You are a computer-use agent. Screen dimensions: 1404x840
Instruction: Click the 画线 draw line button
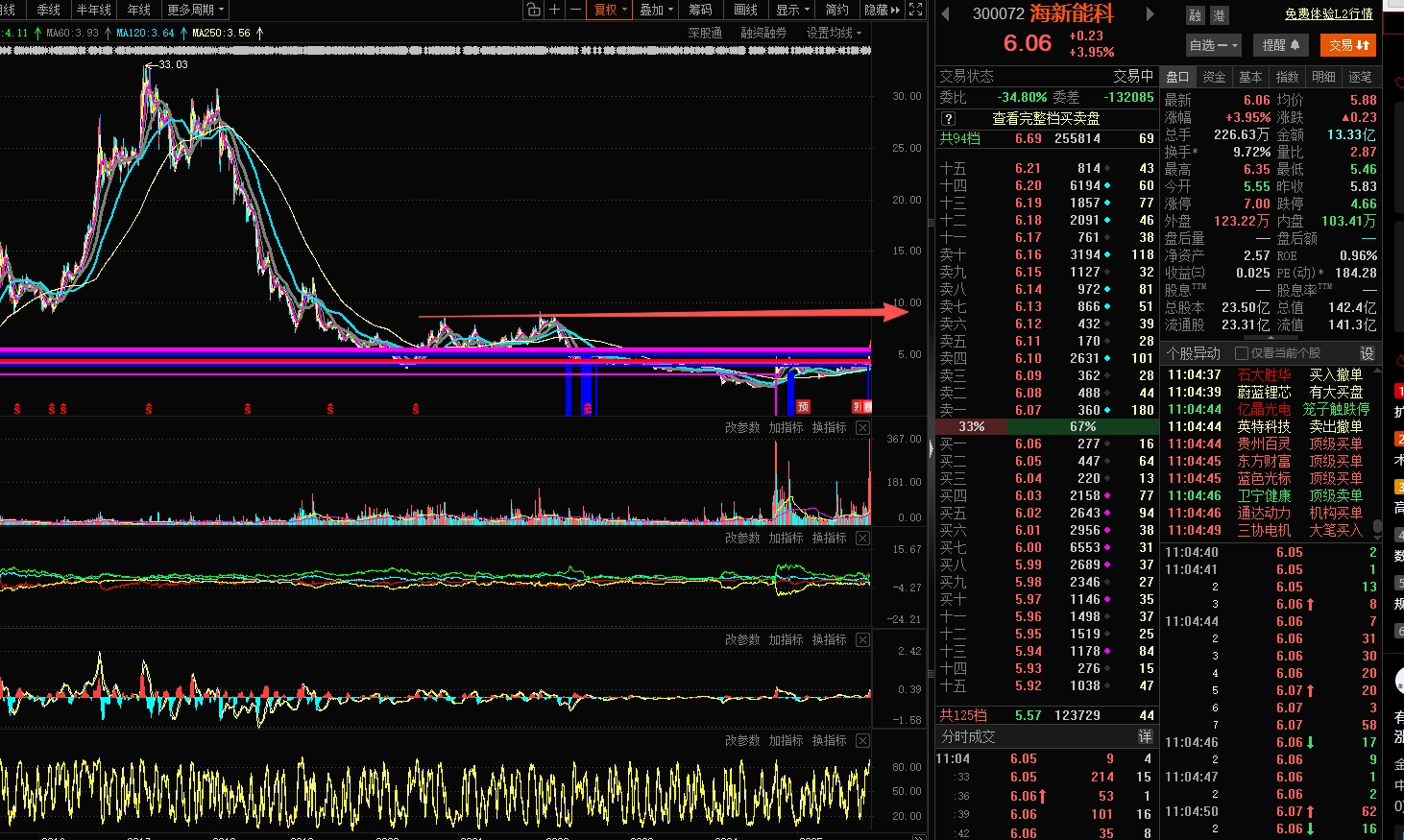[745, 10]
